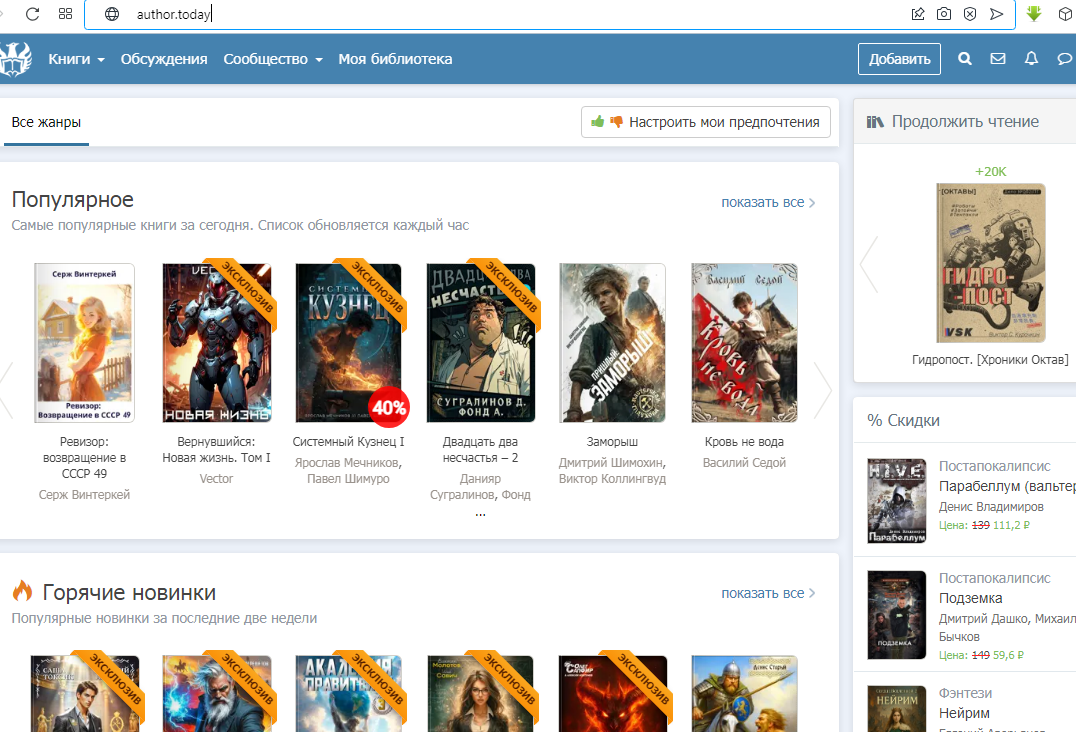The image size is (1076, 732).
Task: Click the share page icon in the address bar
Action: tap(917, 14)
